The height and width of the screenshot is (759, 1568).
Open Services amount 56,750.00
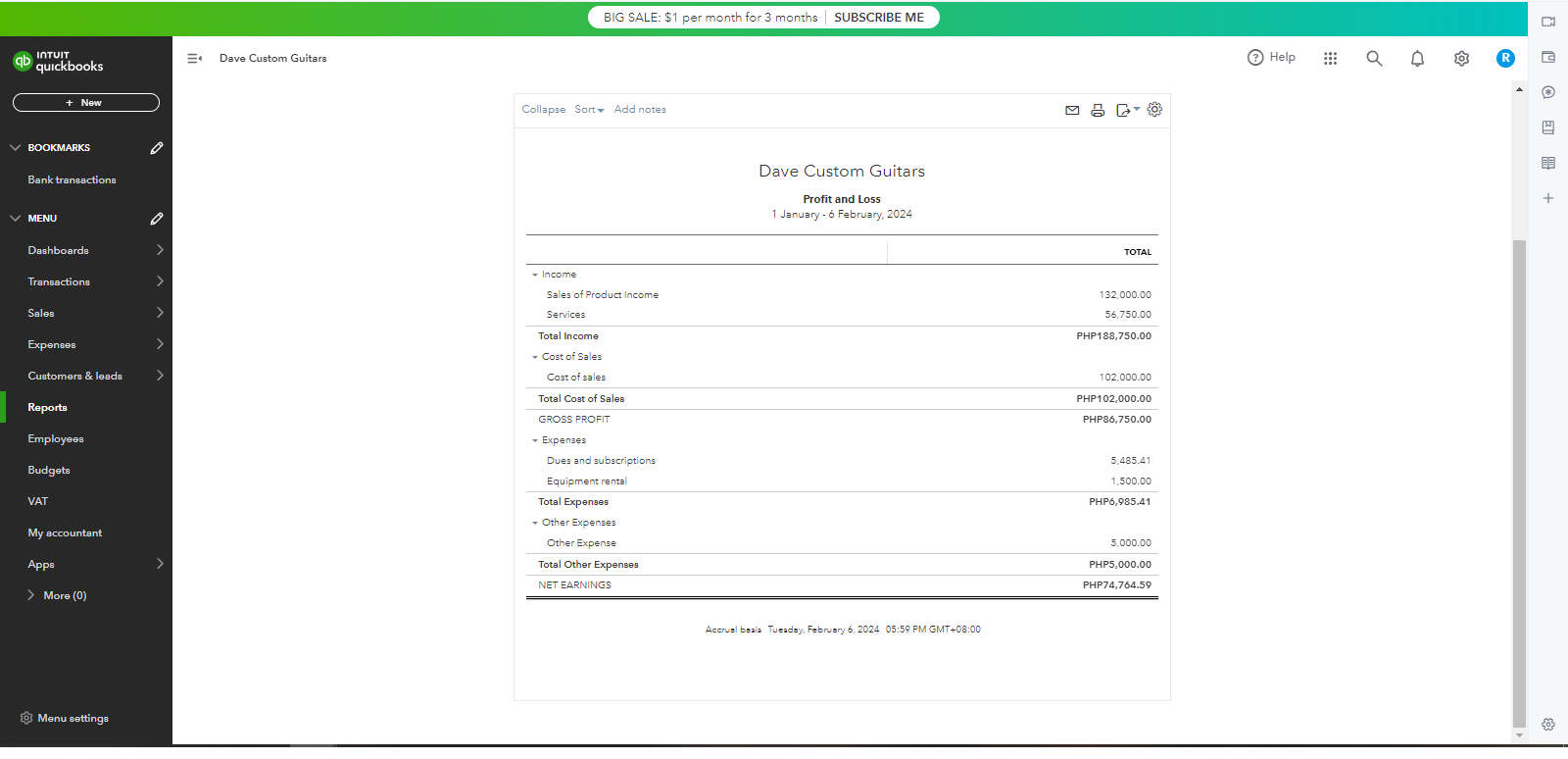(1128, 315)
